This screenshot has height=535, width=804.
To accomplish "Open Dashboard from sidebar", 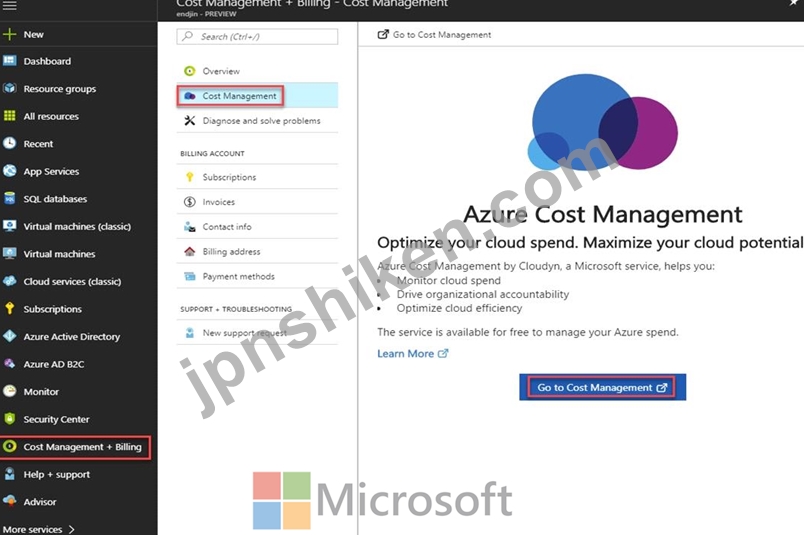I will pyautogui.click(x=47, y=61).
